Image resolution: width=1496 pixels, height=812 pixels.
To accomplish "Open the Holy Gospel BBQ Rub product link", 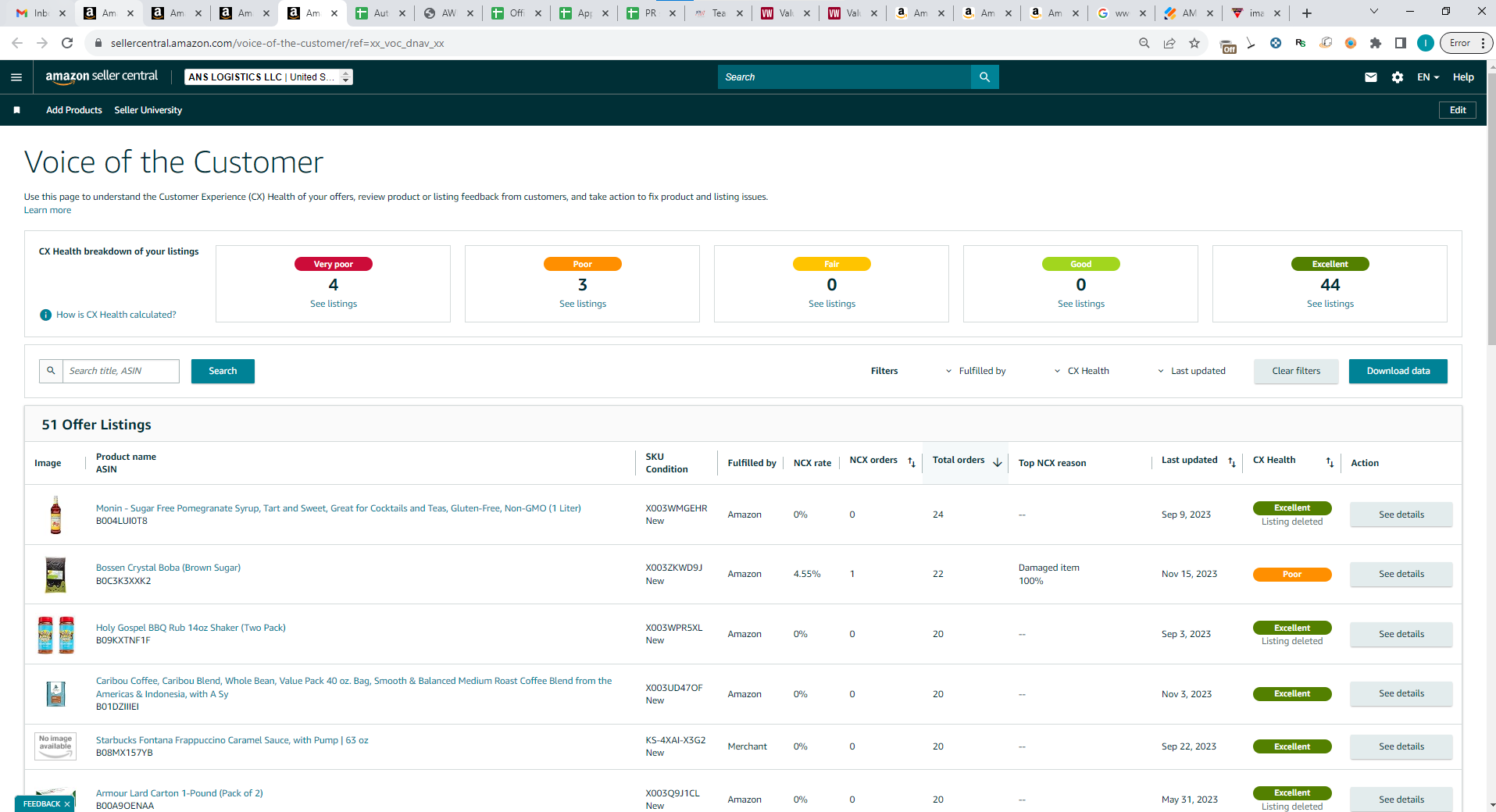I will click(191, 628).
